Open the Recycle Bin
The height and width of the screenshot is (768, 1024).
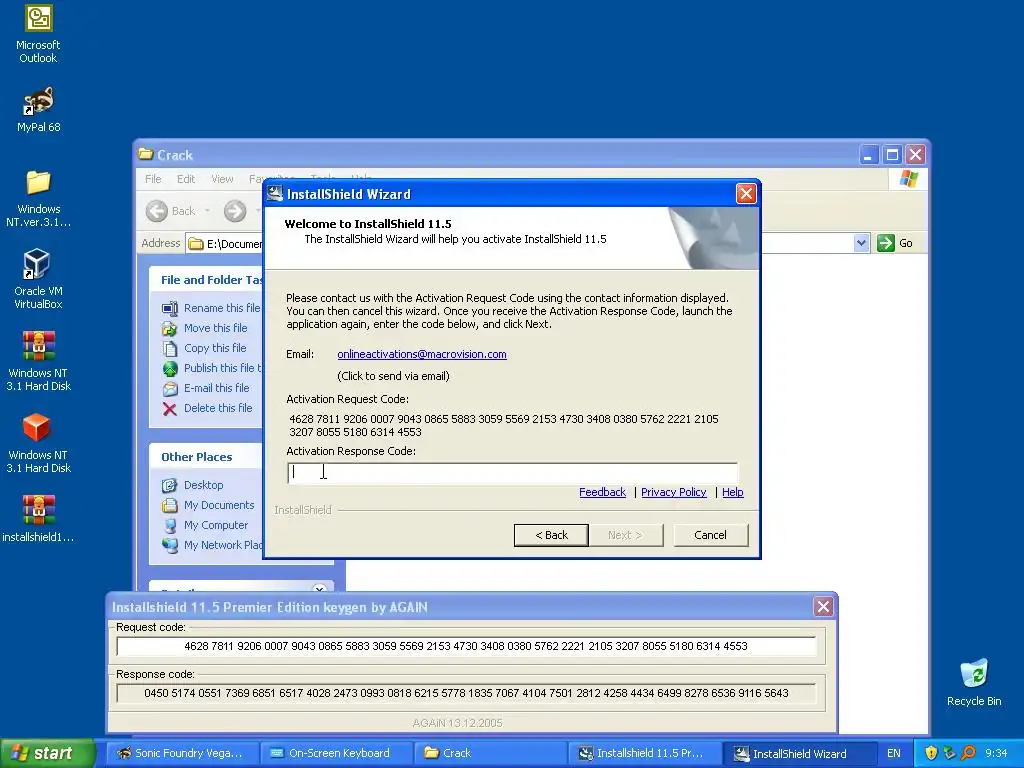pos(974,682)
